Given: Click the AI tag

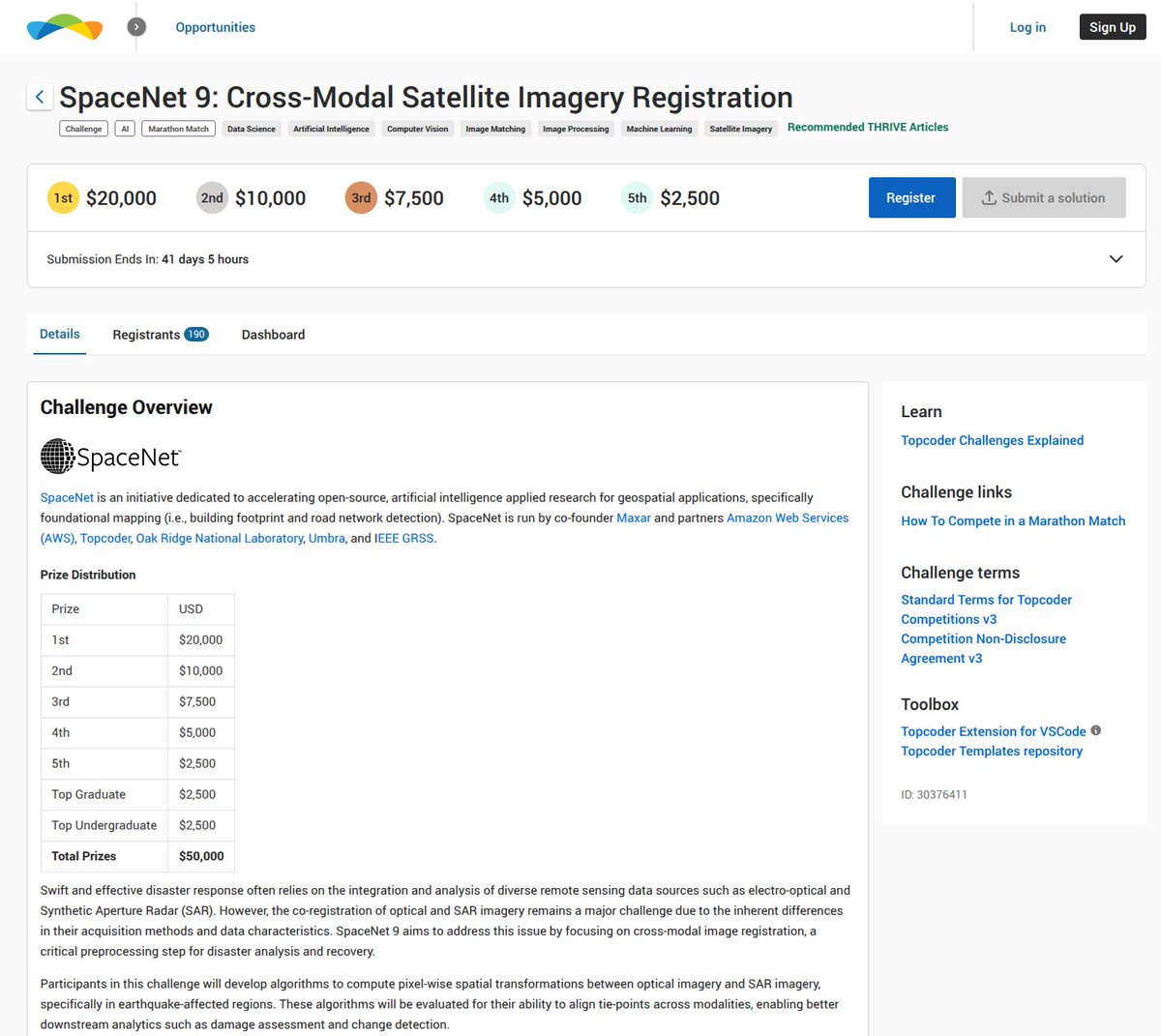Looking at the screenshot, I should click(125, 129).
